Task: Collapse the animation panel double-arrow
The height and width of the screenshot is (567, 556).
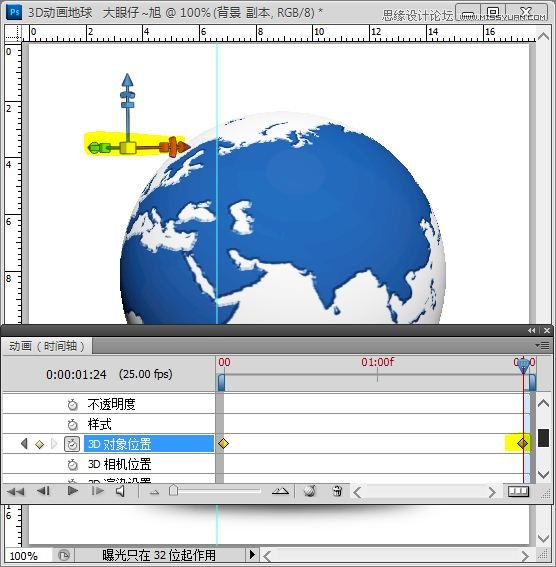Action: 531,330
